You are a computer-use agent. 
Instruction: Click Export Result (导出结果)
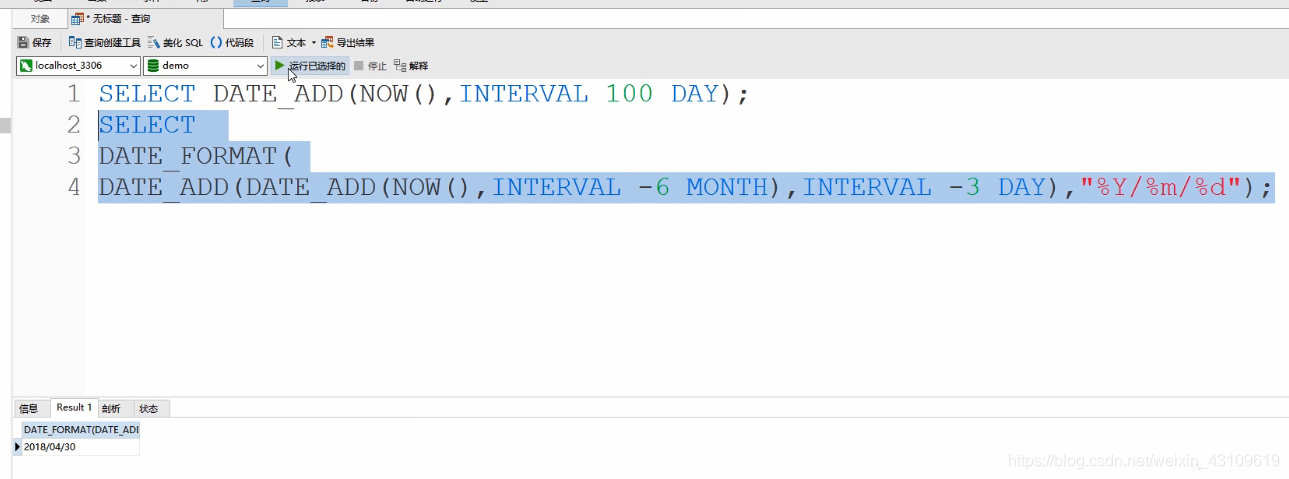[x=348, y=42]
